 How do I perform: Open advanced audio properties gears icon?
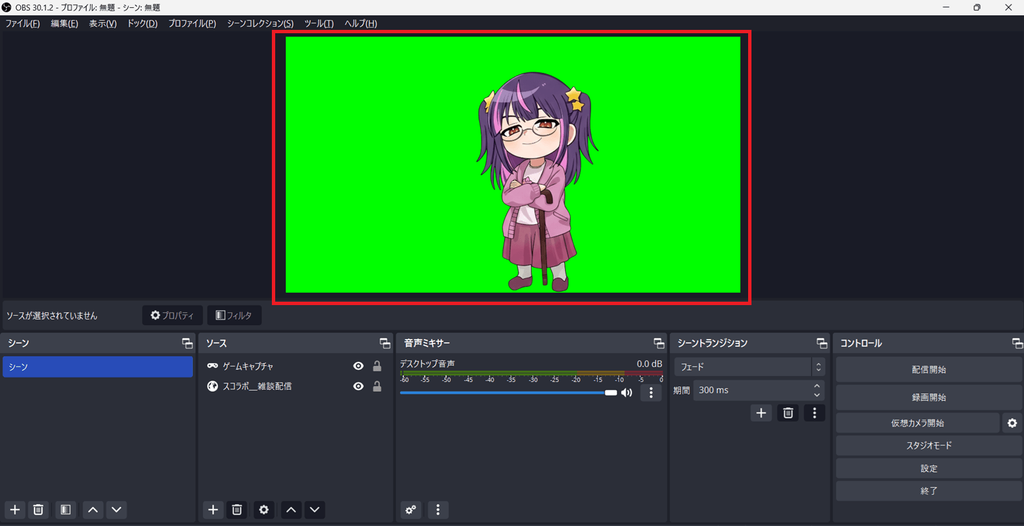(411, 510)
